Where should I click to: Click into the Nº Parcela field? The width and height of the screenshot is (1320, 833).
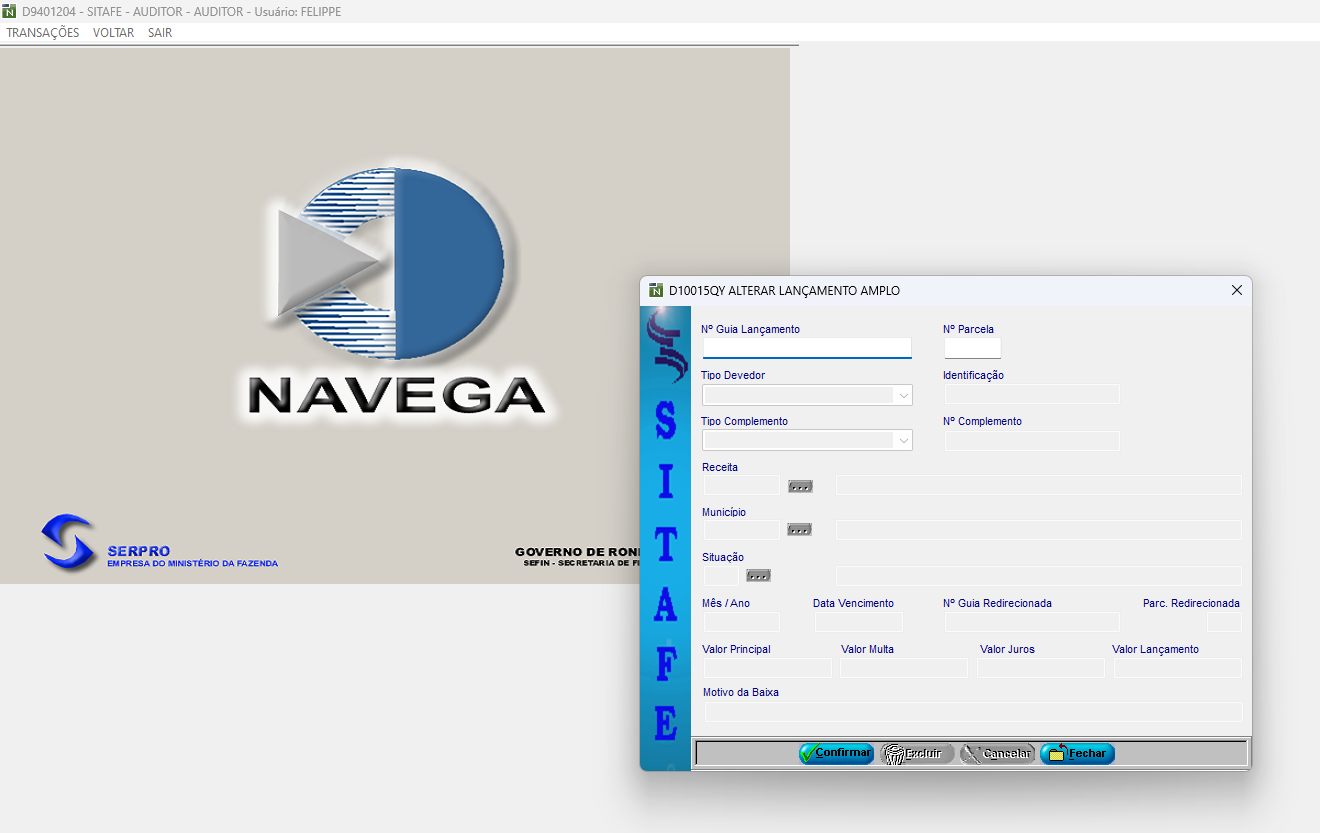[972, 348]
